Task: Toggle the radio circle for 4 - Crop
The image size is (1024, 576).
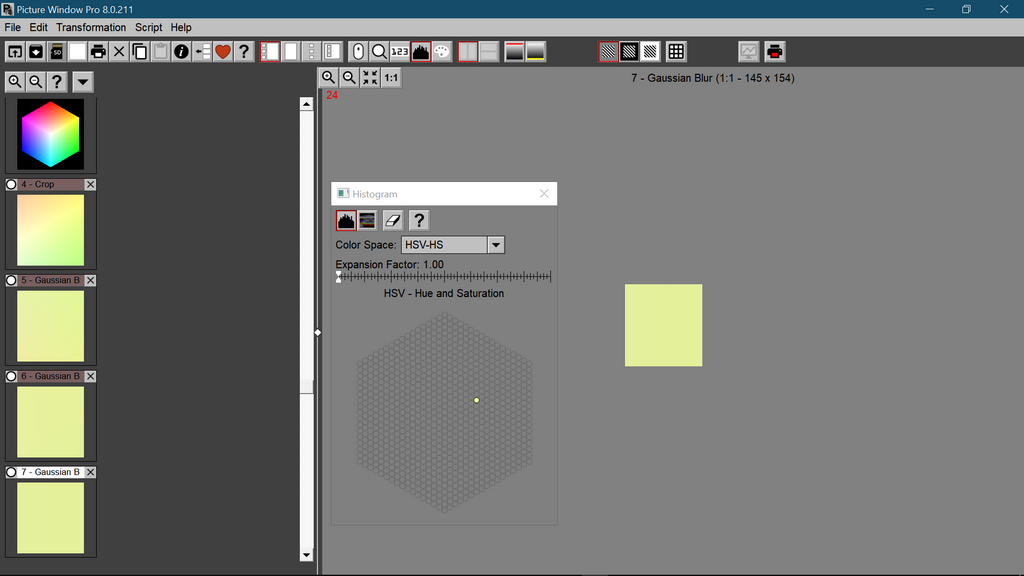Action: click(12, 185)
